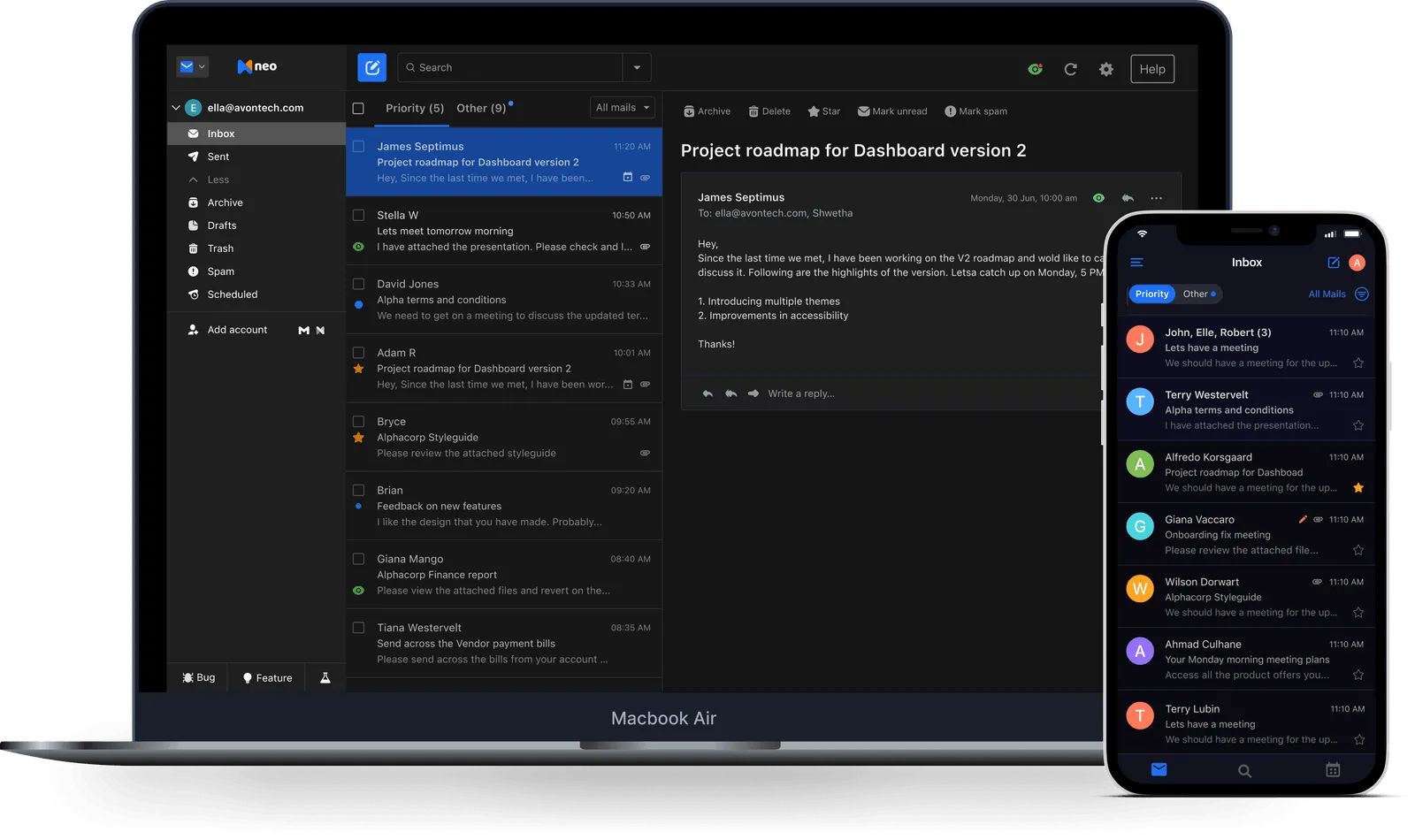Archive the open email
Viewport: 1415px width, 840px height.
[x=707, y=111]
